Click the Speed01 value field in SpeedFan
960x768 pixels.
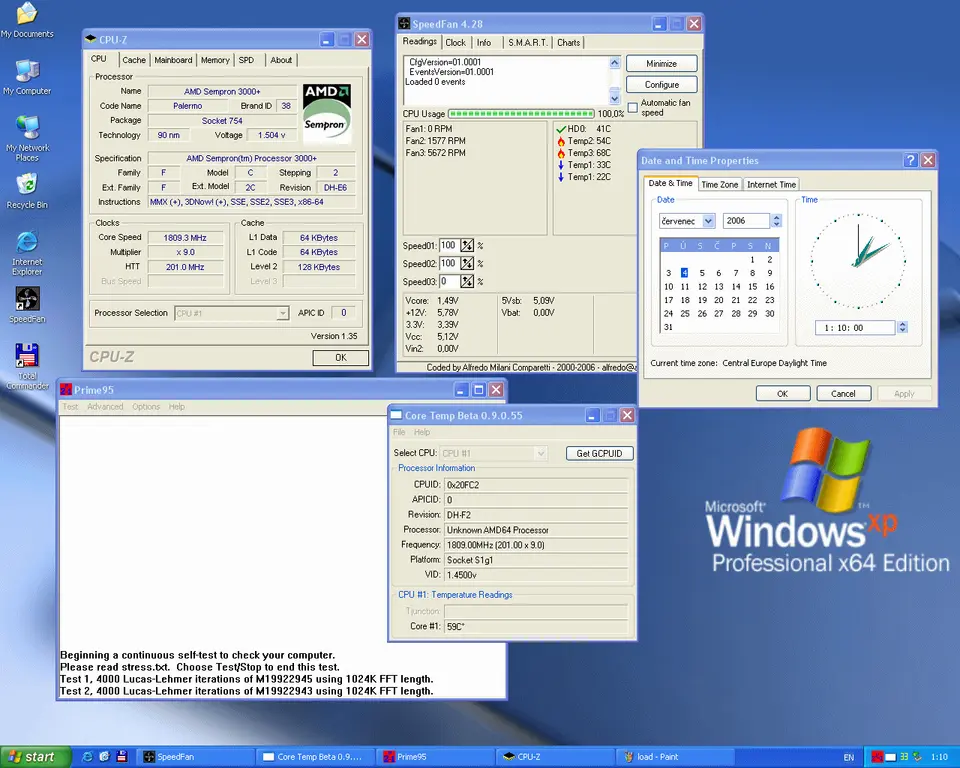449,246
